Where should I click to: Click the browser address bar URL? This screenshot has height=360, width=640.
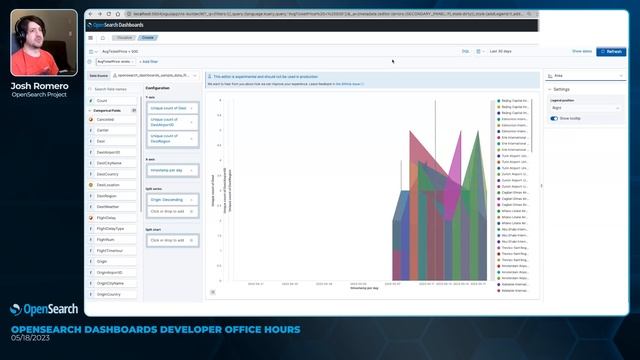[x=327, y=14]
